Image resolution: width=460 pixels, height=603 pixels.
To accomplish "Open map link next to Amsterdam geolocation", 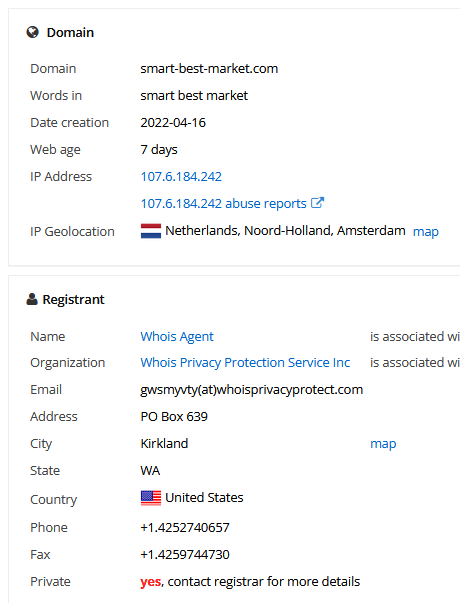I will 425,232.
